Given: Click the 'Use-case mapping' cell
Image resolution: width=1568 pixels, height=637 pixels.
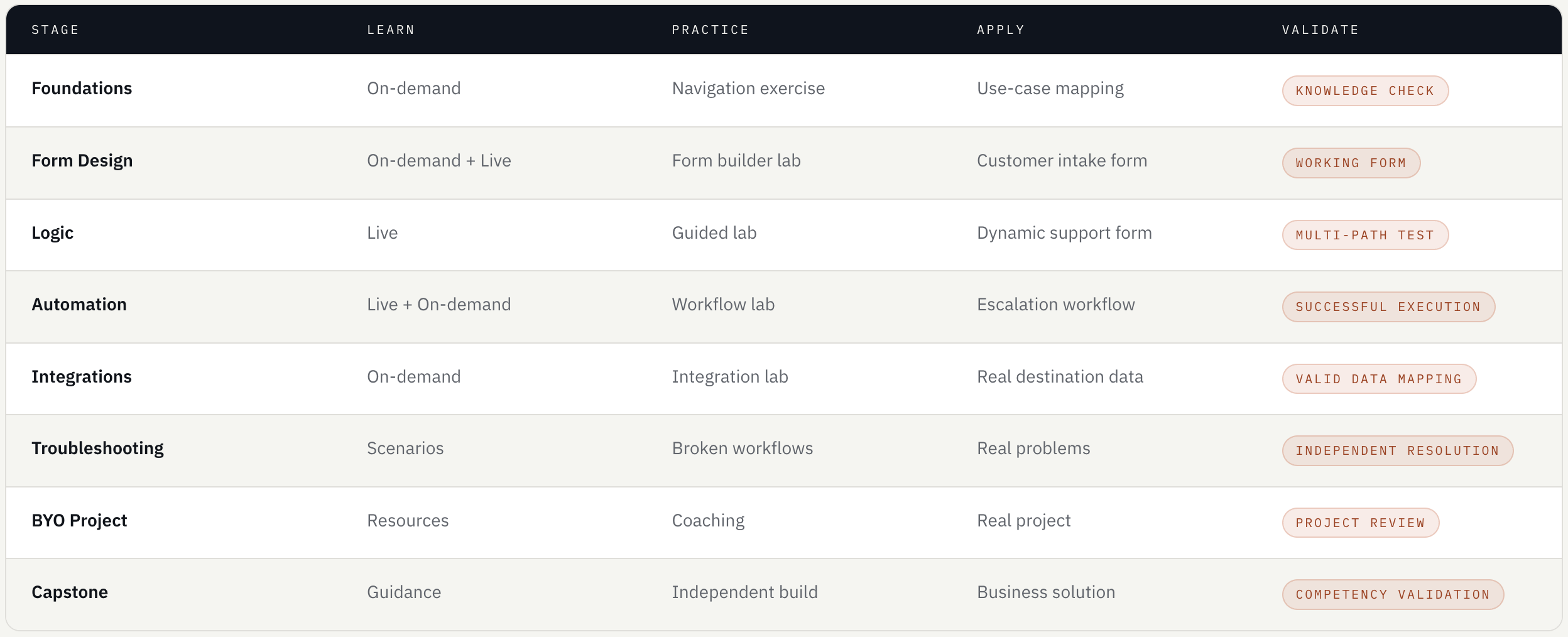Looking at the screenshot, I should pos(1050,89).
